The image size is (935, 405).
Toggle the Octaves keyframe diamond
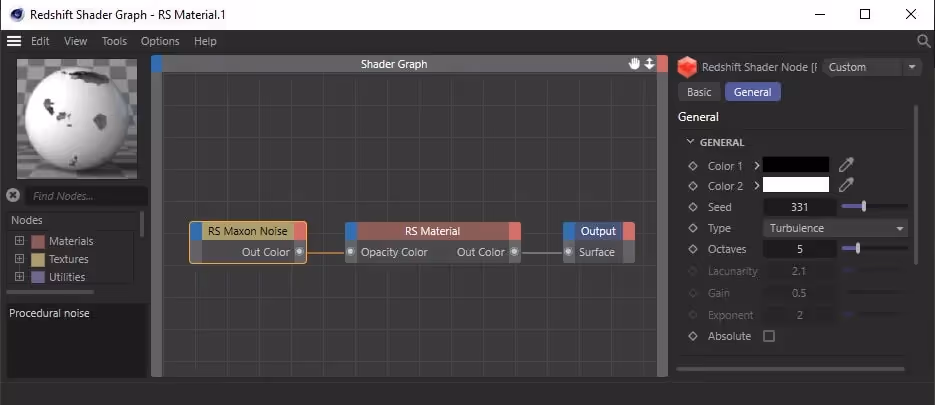pos(693,249)
